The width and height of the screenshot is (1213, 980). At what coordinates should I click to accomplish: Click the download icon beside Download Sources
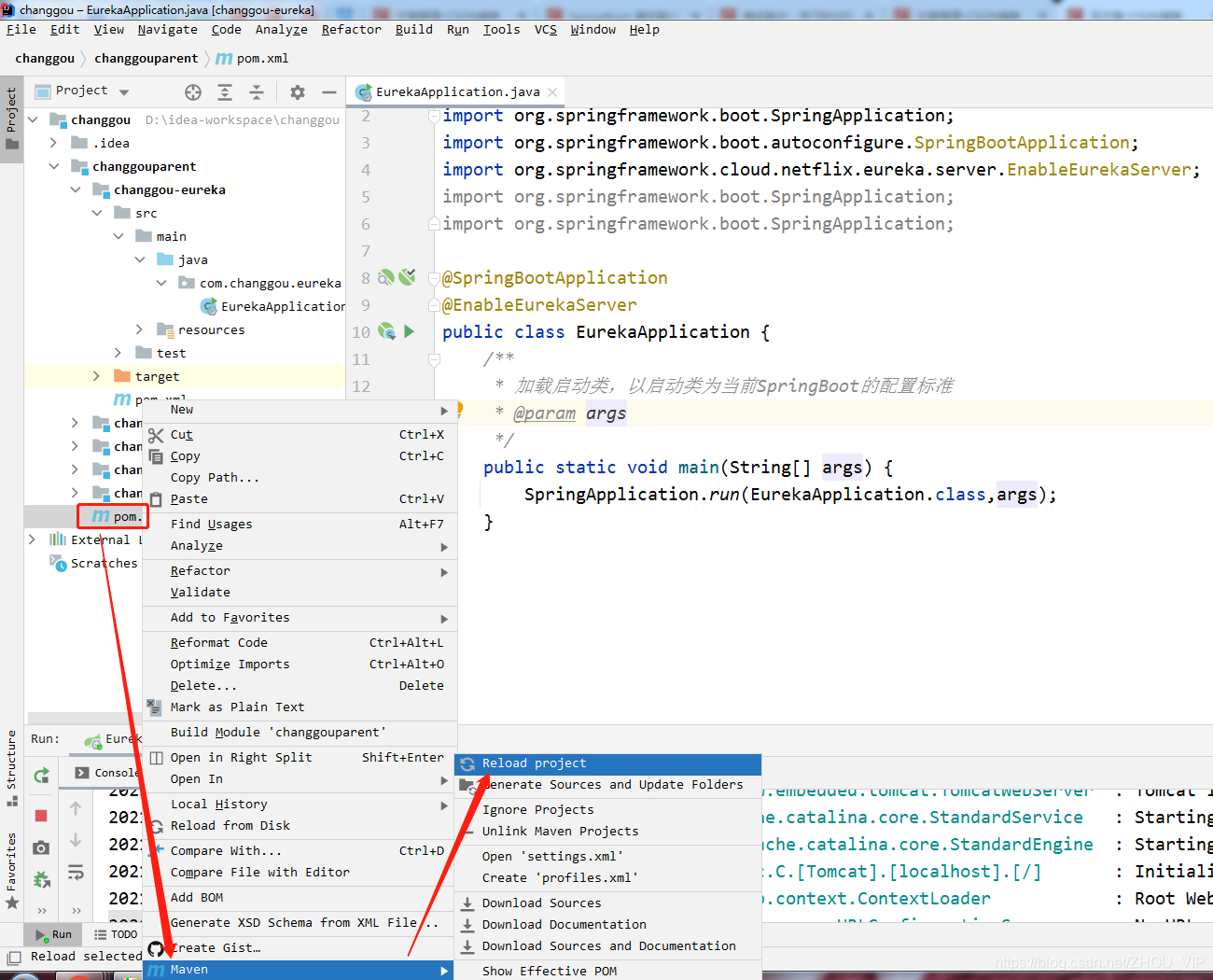pyautogui.click(x=467, y=903)
